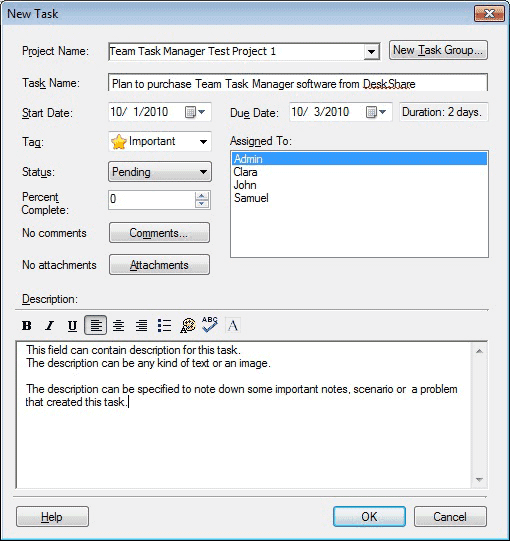Toggle Underline formatting button
Image resolution: width=510 pixels, height=541 pixels.
pos(72,325)
